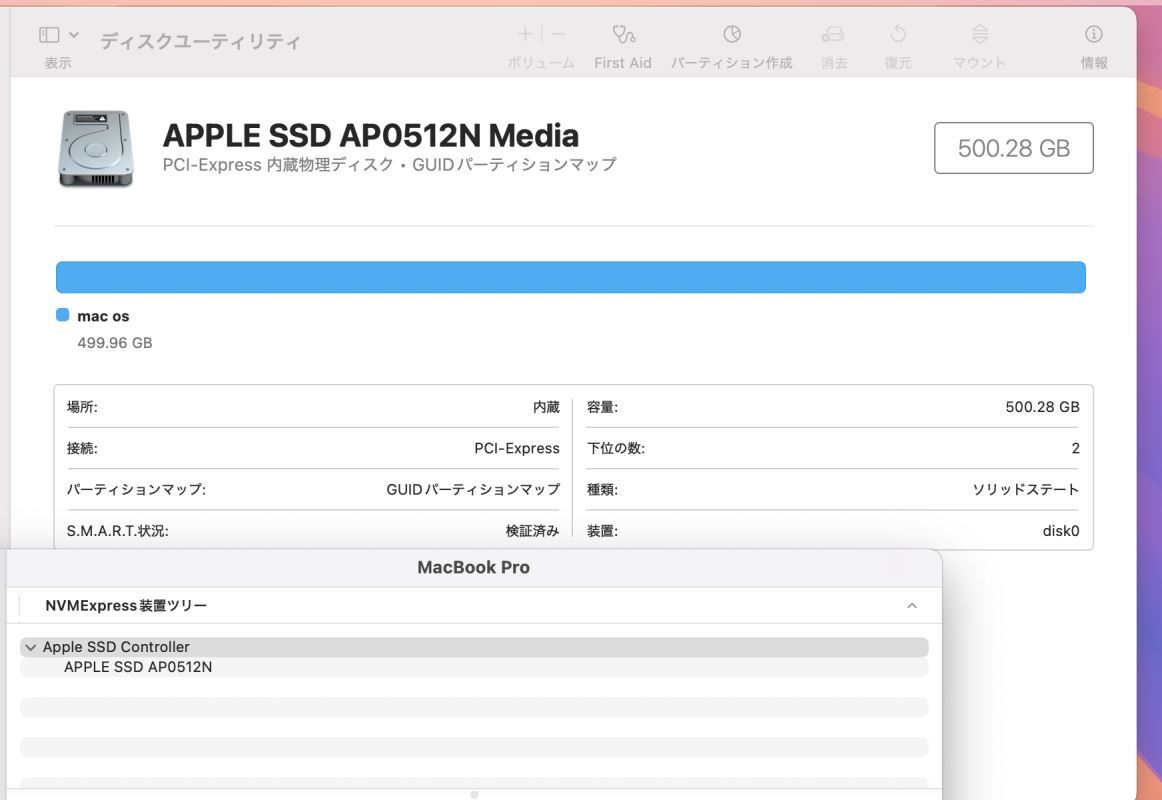Viewport: 1162px width, 800px height.
Task: Expand the view options chevron
Action: pyautogui.click(x=73, y=35)
